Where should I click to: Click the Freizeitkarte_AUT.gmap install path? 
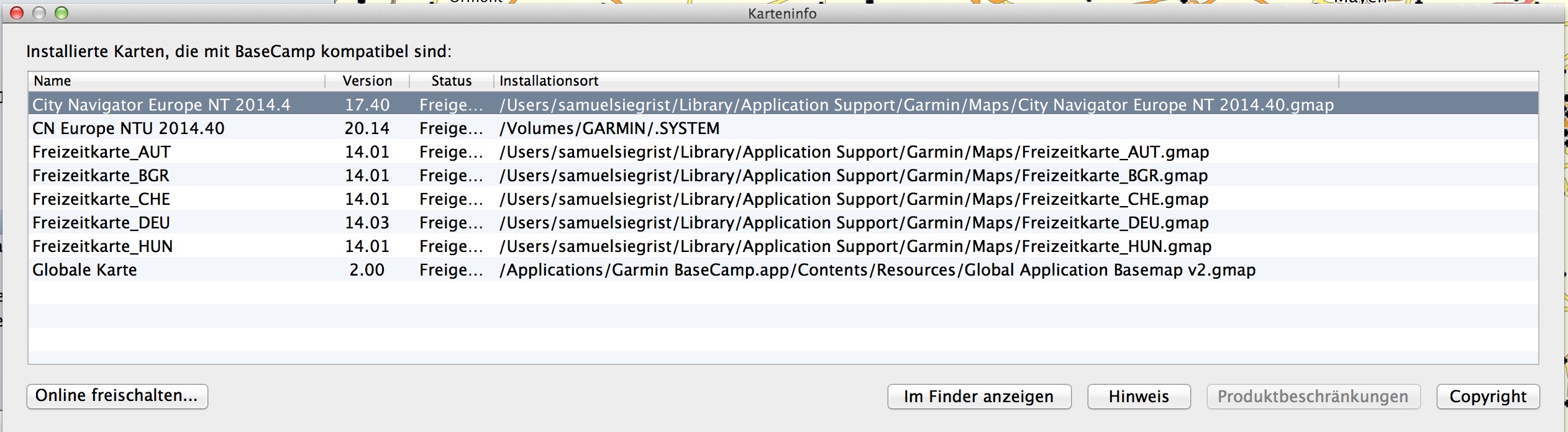[854, 152]
